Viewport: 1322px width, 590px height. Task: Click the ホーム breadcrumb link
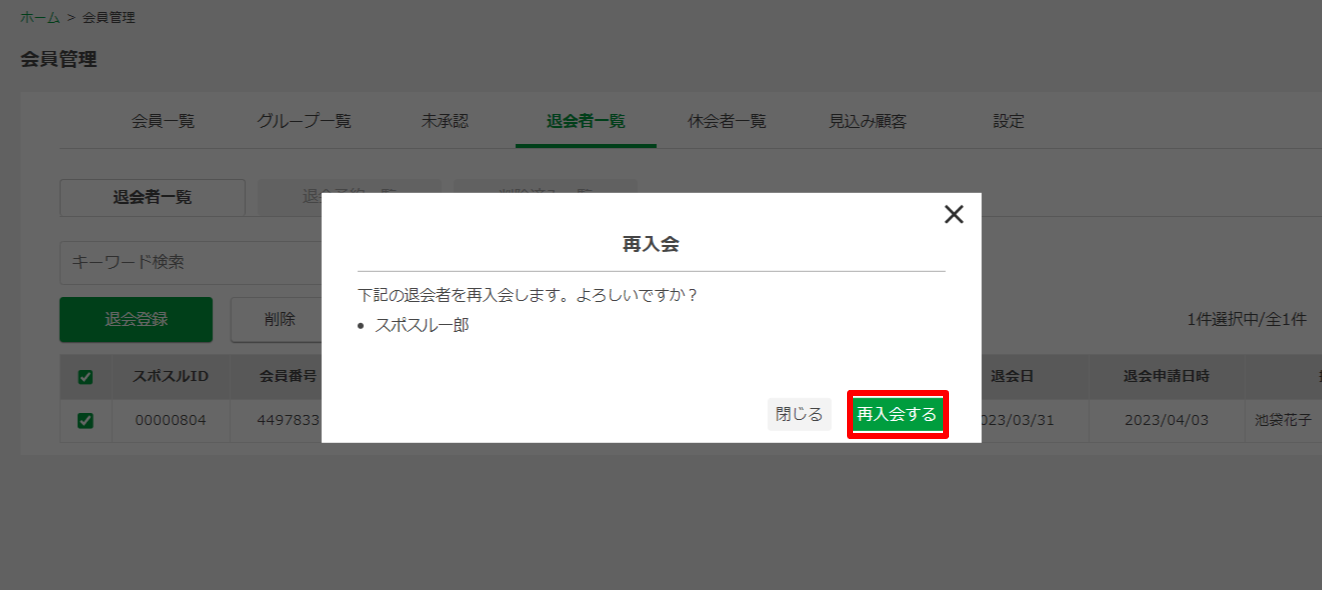click(x=40, y=17)
